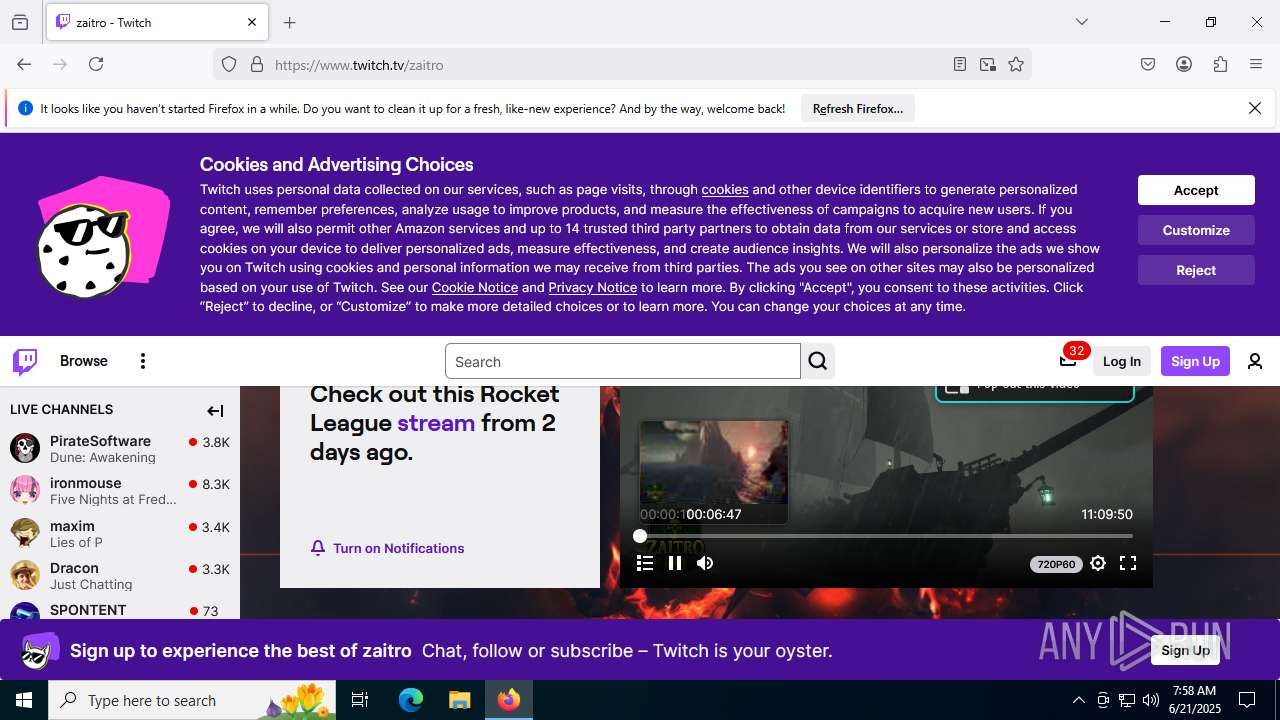This screenshot has width=1280, height=720.
Task: Focus the Twitch Search field
Action: point(622,361)
